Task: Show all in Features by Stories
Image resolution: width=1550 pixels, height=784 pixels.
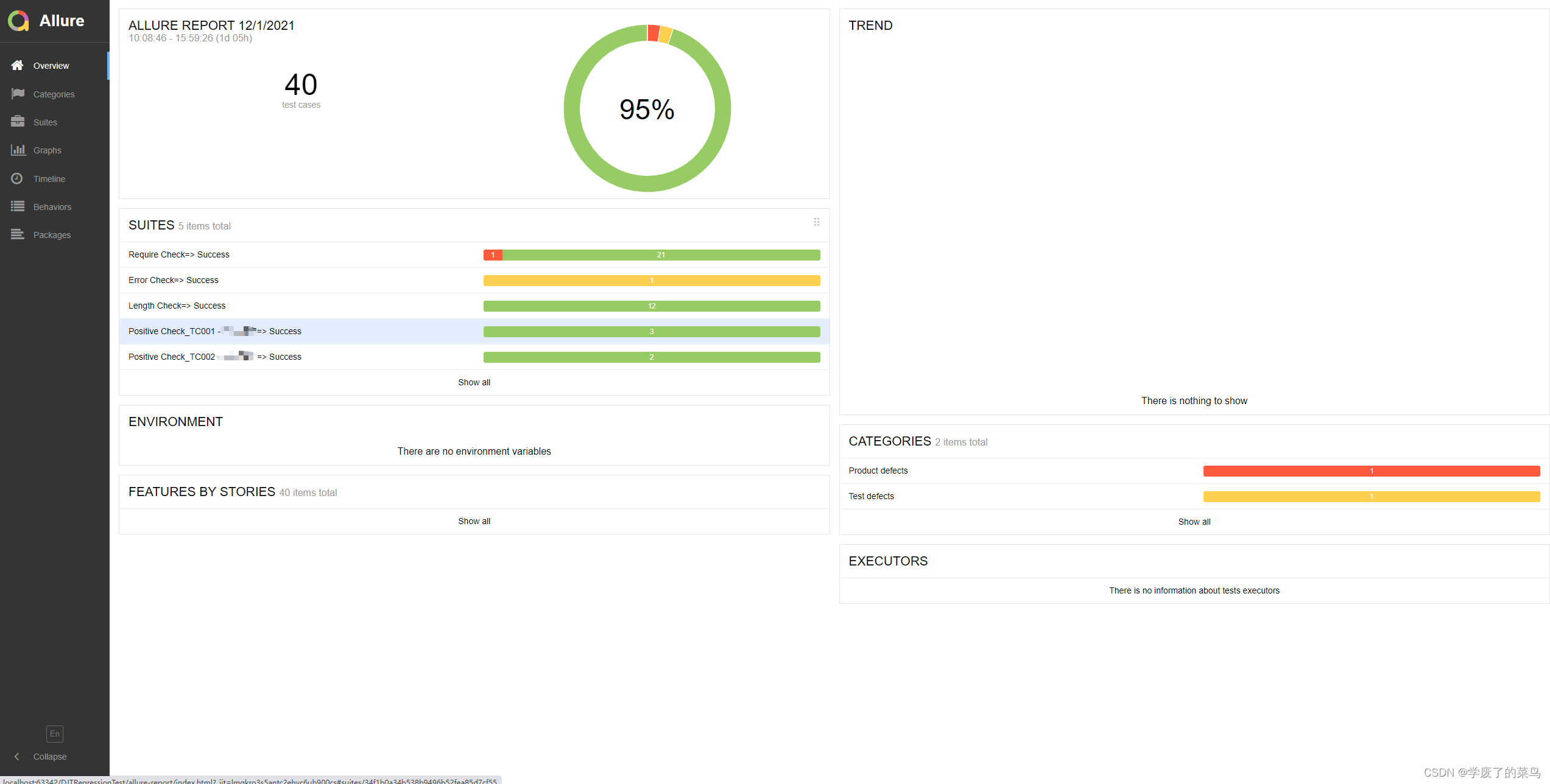Action: point(474,521)
